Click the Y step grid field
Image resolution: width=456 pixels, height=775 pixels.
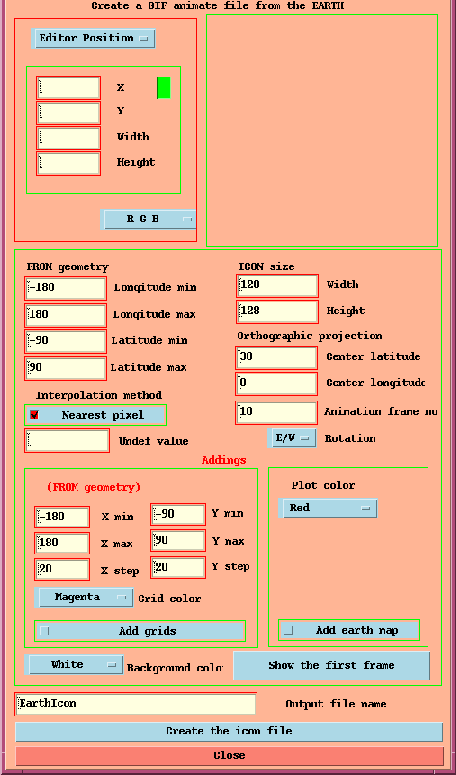(178, 567)
